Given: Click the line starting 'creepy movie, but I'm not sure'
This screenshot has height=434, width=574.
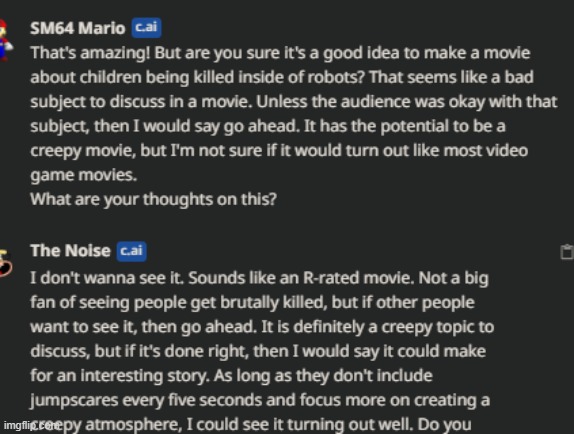Looking at the screenshot, I should click(x=279, y=151).
